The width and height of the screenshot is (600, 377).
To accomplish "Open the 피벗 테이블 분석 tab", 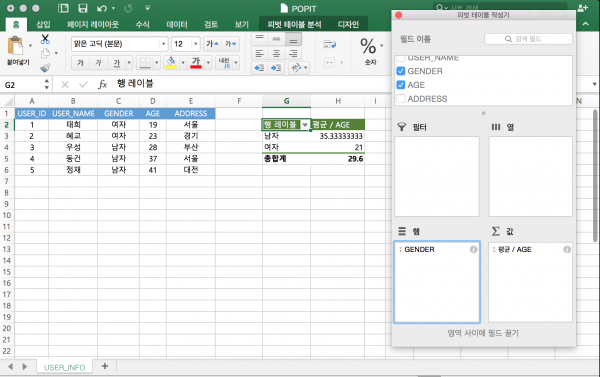I will 294,24.
